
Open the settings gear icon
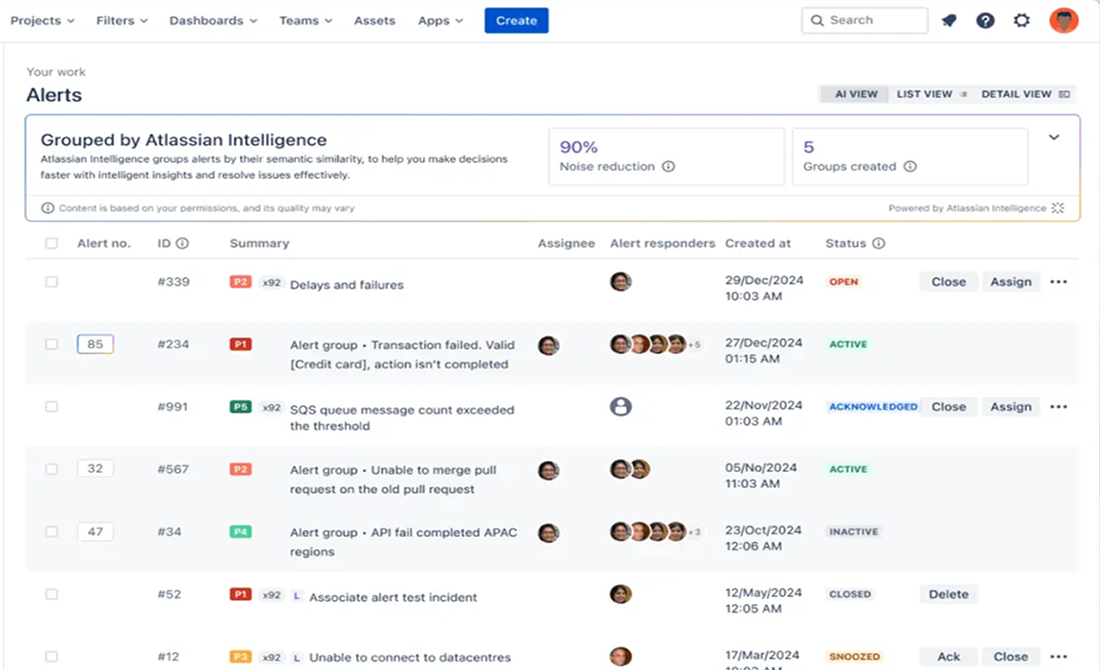click(x=1021, y=20)
